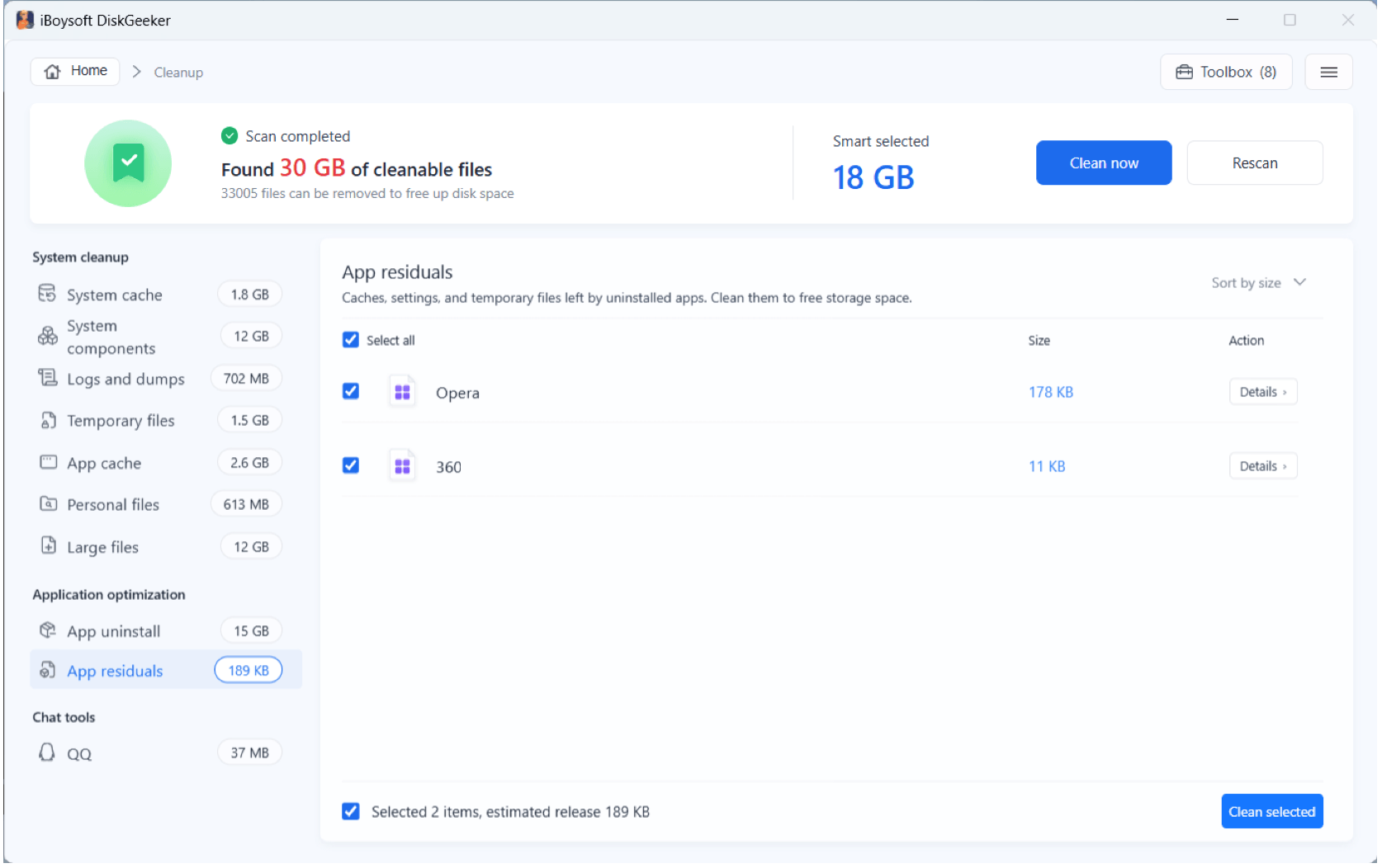Click the Action column header
The image size is (1382, 868).
[1247, 341]
